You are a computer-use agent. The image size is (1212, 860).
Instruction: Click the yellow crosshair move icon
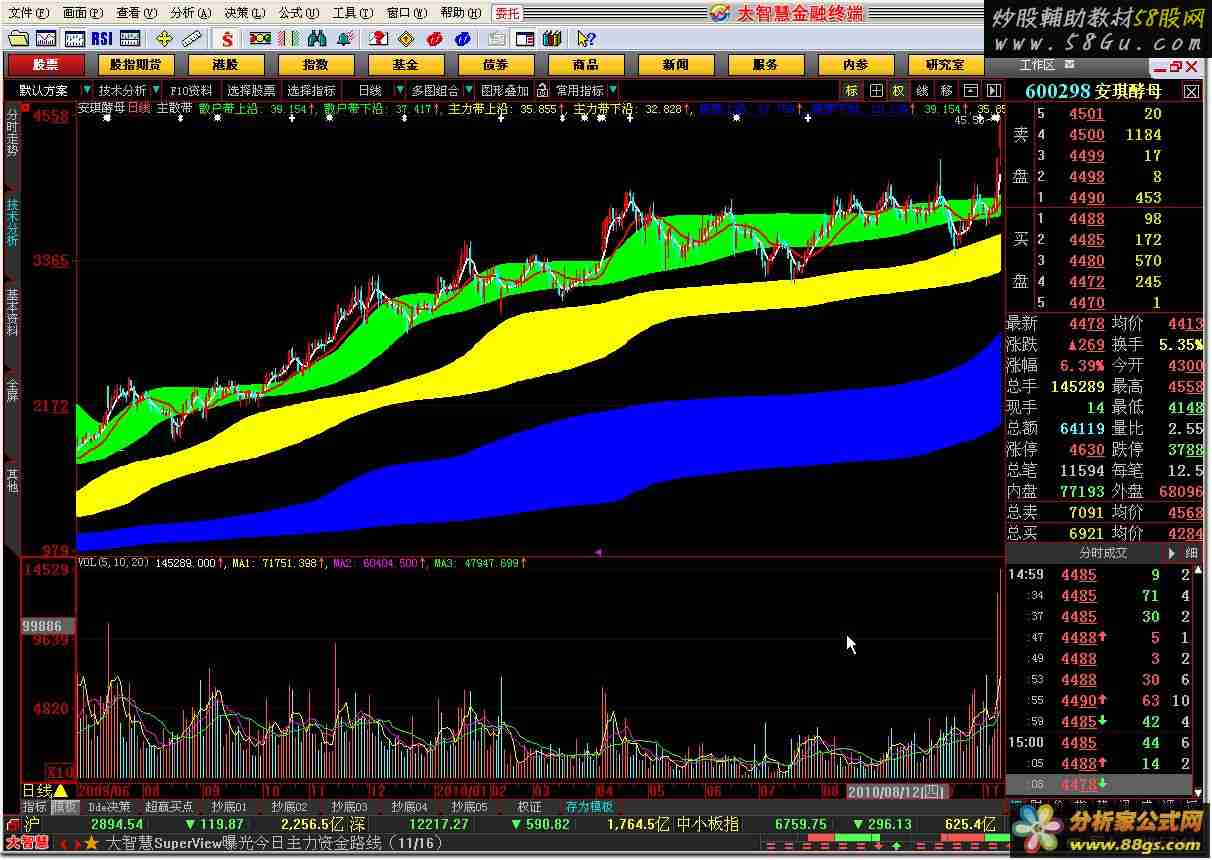[164, 39]
